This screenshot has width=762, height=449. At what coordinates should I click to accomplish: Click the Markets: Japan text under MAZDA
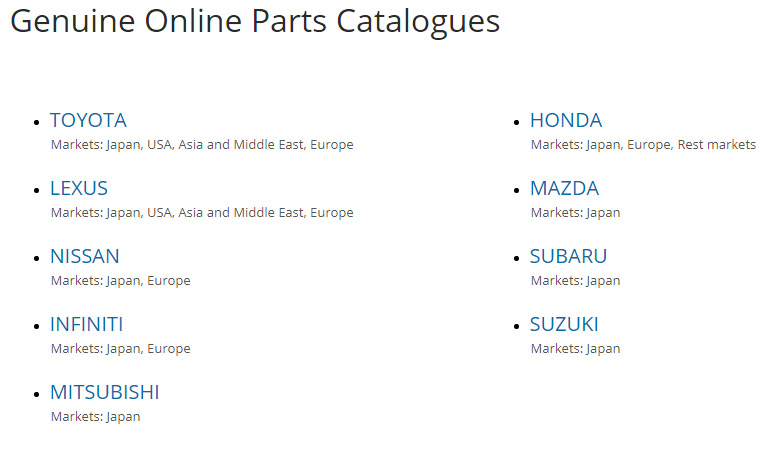[575, 213]
